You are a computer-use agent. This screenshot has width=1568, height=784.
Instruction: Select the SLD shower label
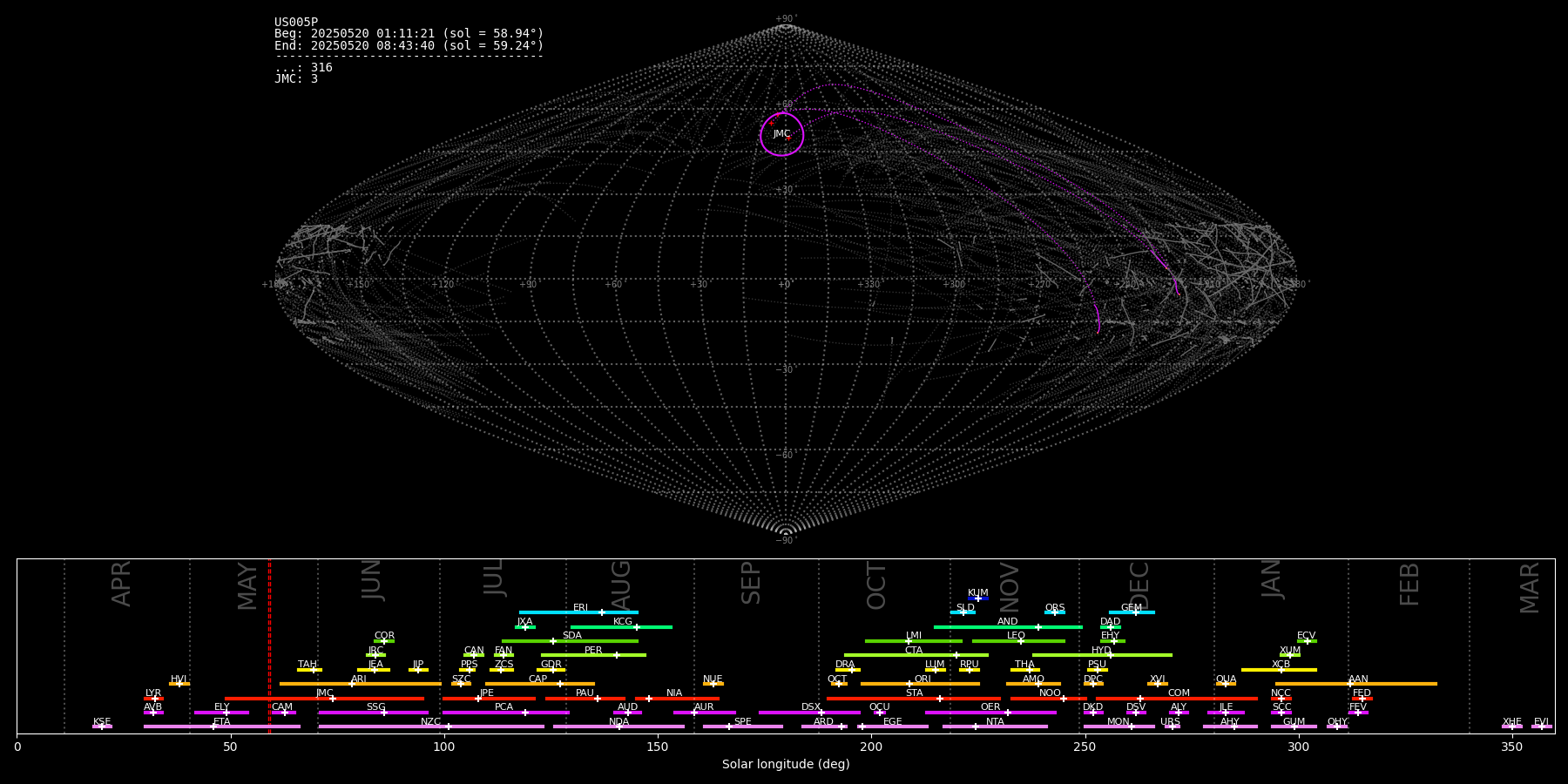click(965, 608)
